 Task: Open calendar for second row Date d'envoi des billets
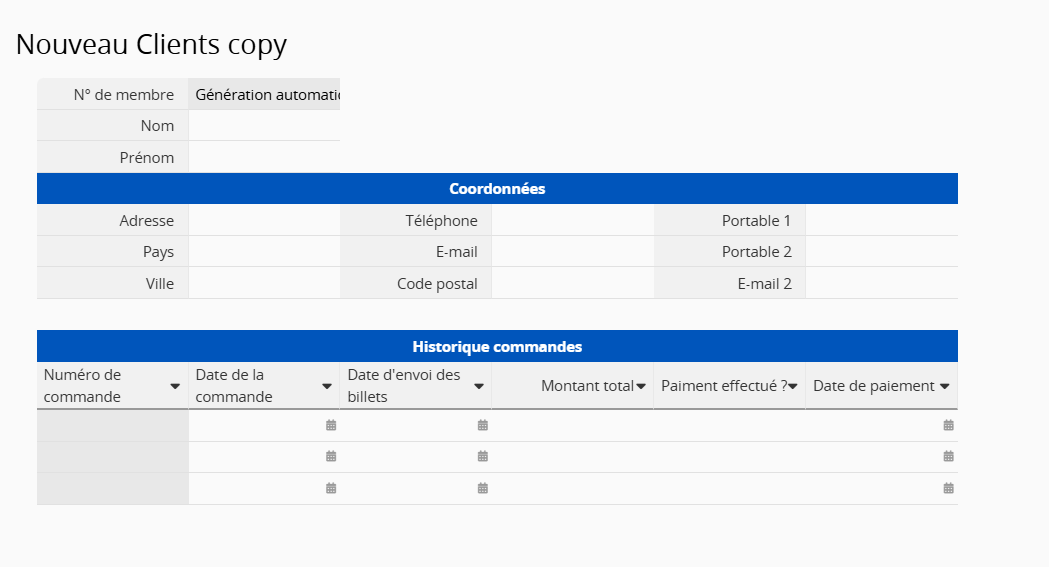[483, 457]
